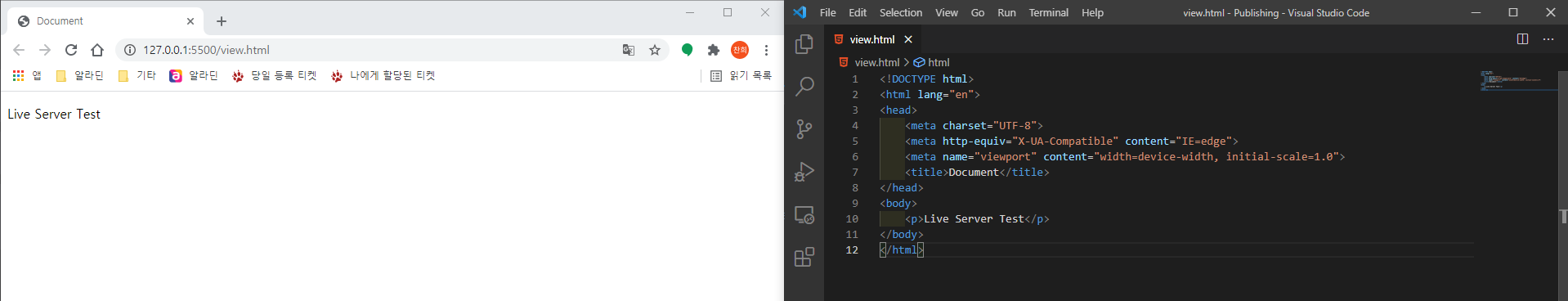Open the Go menu
The image size is (1568, 301).
[x=978, y=12]
